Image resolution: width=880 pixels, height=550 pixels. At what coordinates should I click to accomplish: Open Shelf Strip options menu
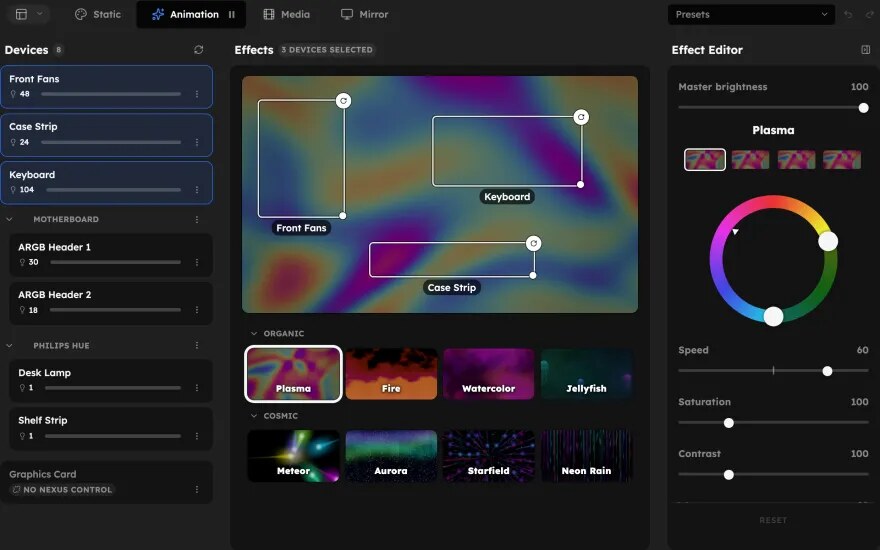tap(197, 436)
